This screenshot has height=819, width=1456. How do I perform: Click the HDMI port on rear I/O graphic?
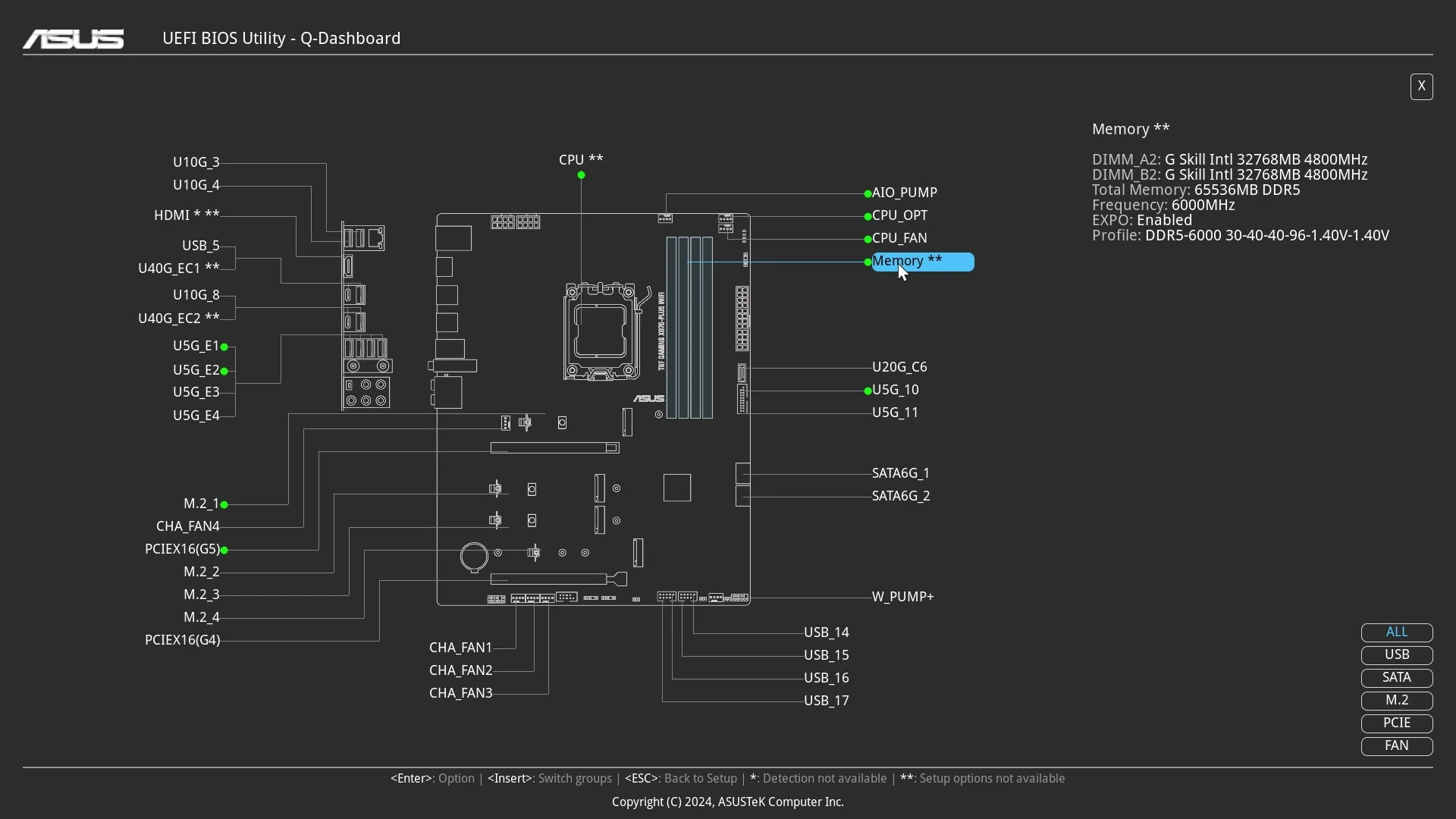click(x=349, y=266)
